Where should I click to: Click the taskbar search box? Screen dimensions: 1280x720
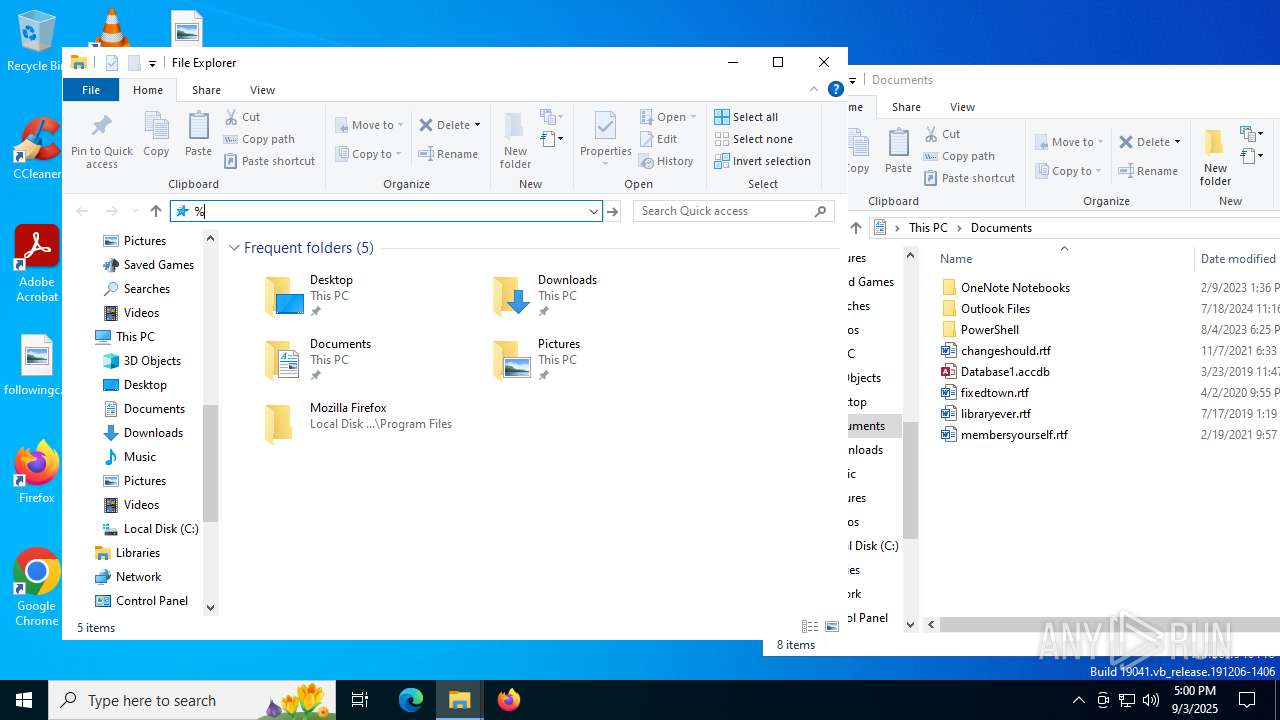193,700
